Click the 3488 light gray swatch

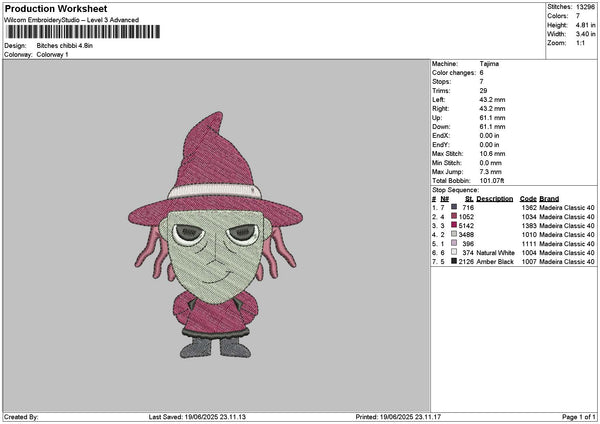point(454,234)
